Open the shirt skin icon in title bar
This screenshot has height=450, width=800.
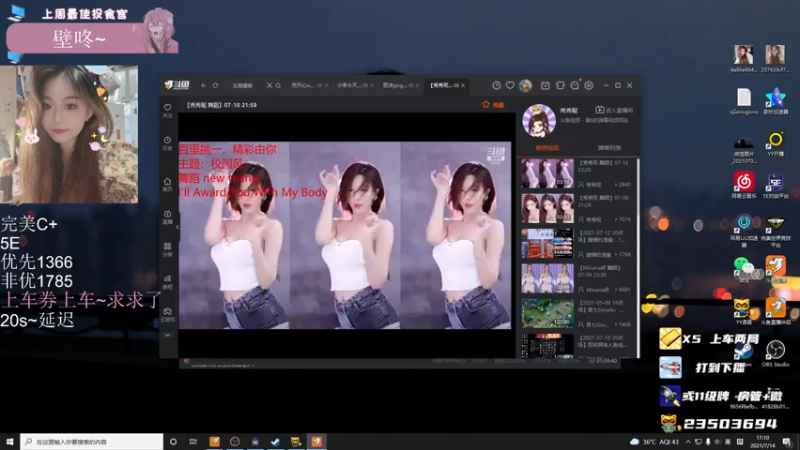(x=560, y=85)
